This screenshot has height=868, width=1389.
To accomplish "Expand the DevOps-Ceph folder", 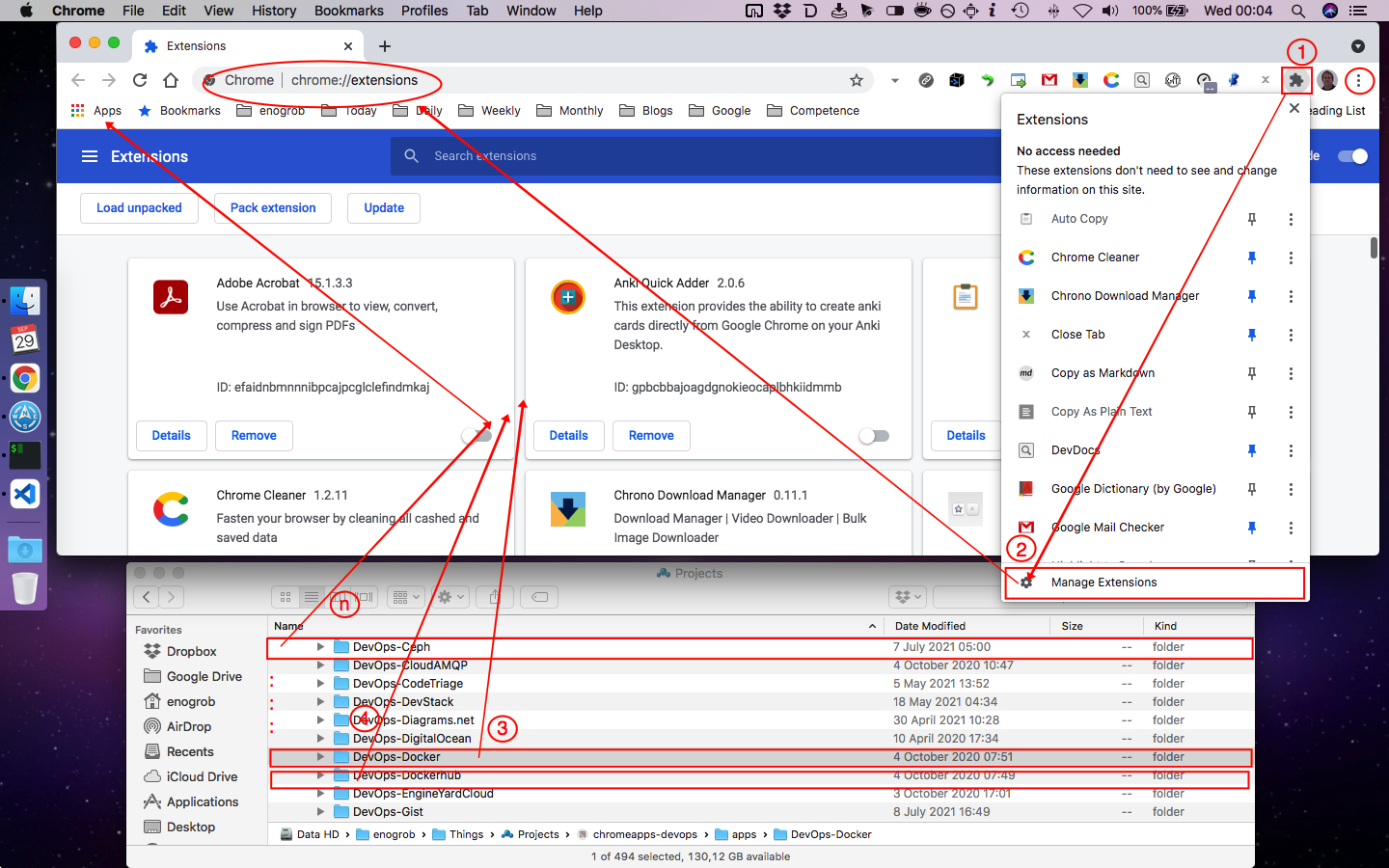I will (321, 647).
